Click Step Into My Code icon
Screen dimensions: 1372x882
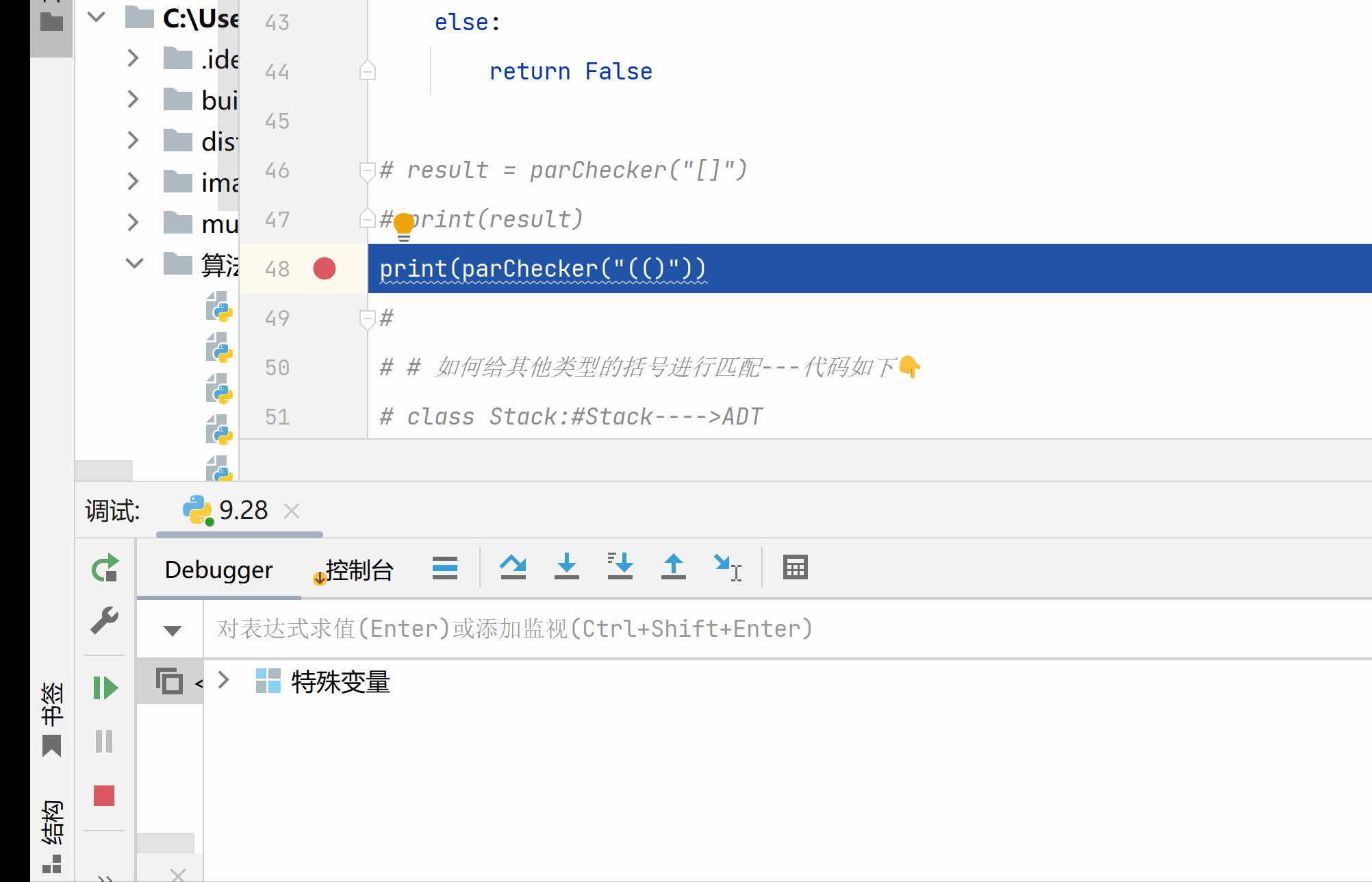(620, 567)
